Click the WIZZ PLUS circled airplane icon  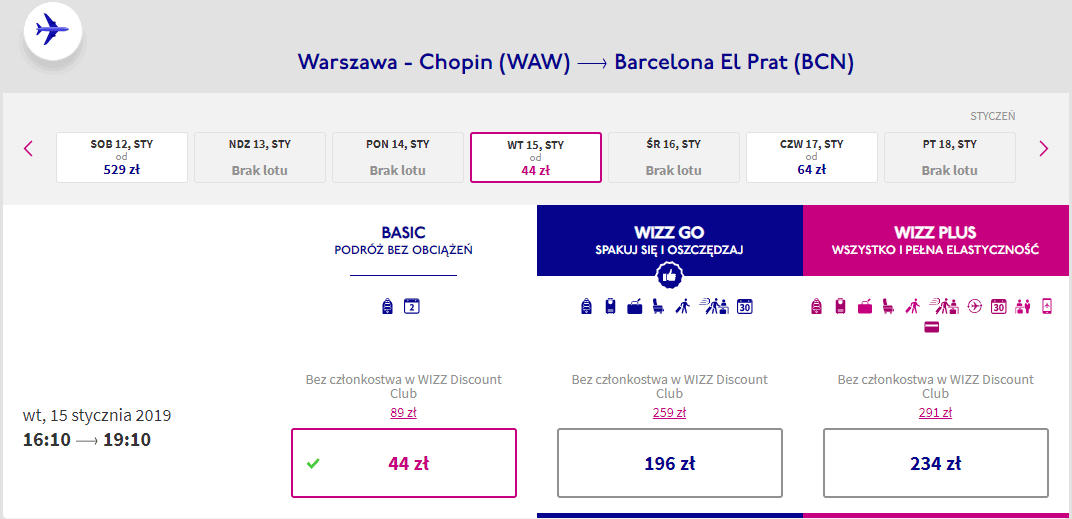tap(975, 307)
